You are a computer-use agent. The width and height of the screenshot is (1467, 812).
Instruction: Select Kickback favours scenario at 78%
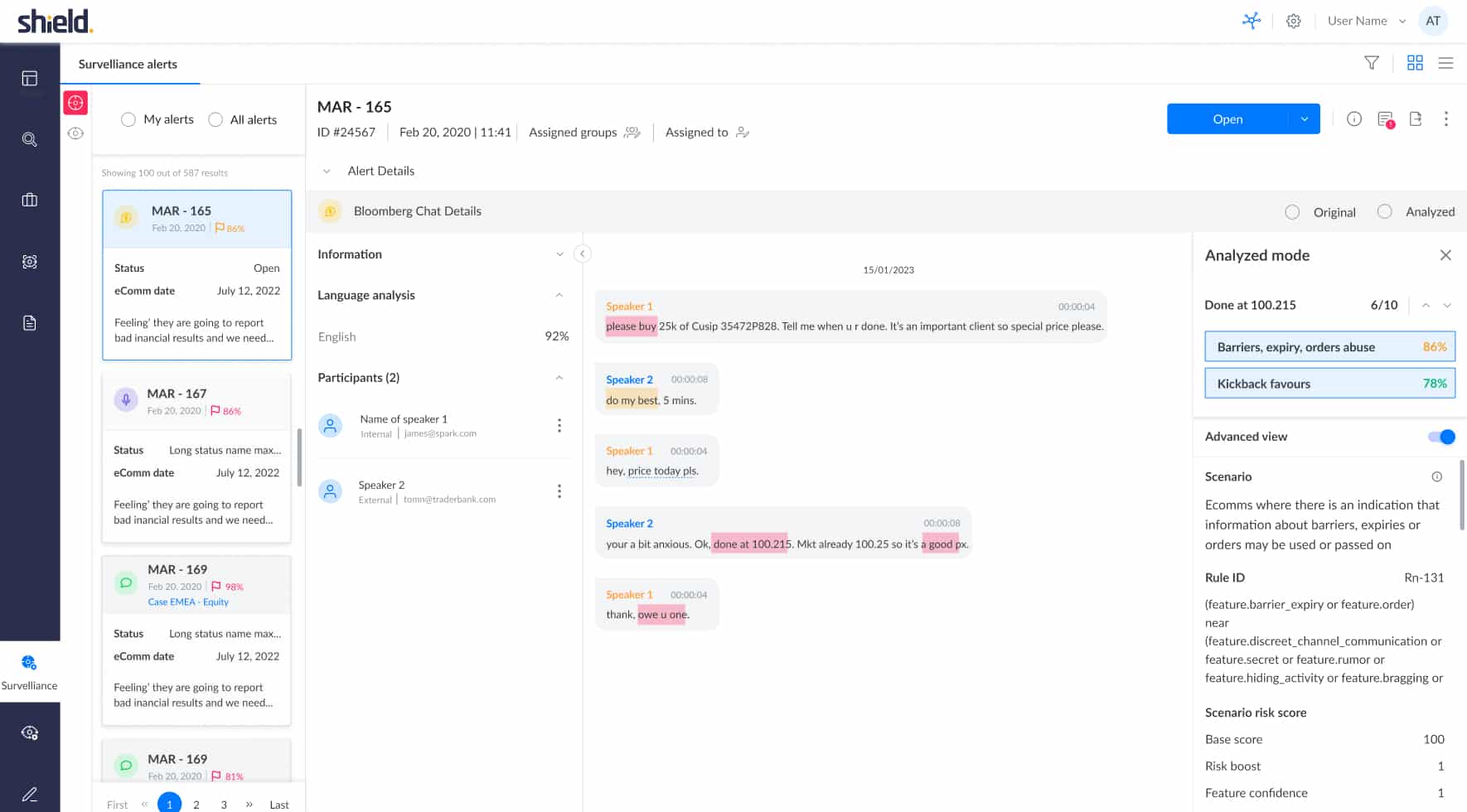pyautogui.click(x=1329, y=384)
